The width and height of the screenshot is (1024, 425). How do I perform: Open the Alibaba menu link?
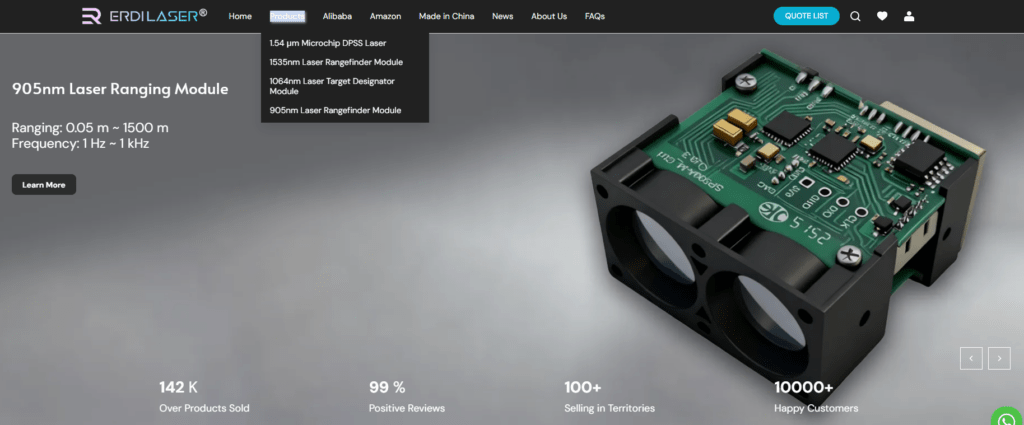pyautogui.click(x=337, y=16)
